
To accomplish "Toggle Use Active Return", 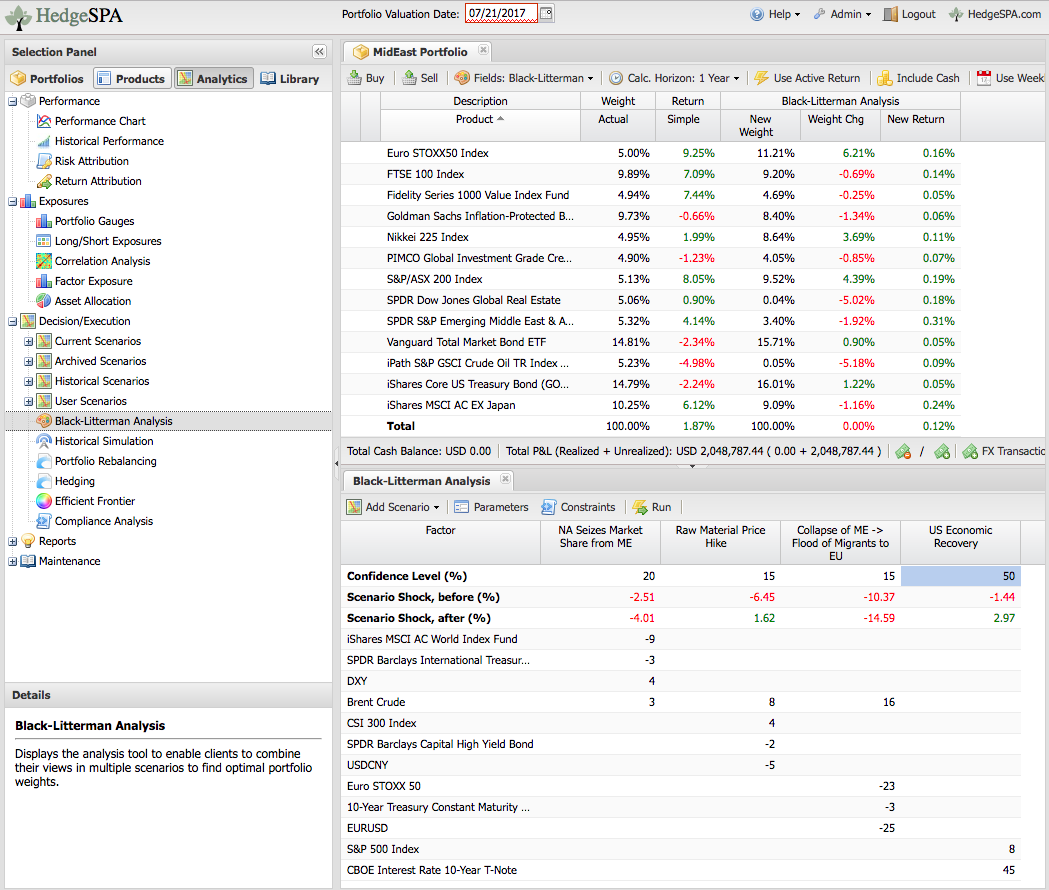I will pos(807,78).
